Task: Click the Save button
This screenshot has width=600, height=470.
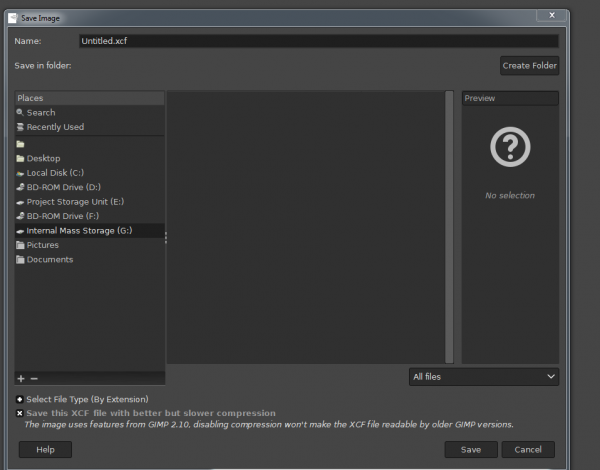Action: (x=471, y=450)
